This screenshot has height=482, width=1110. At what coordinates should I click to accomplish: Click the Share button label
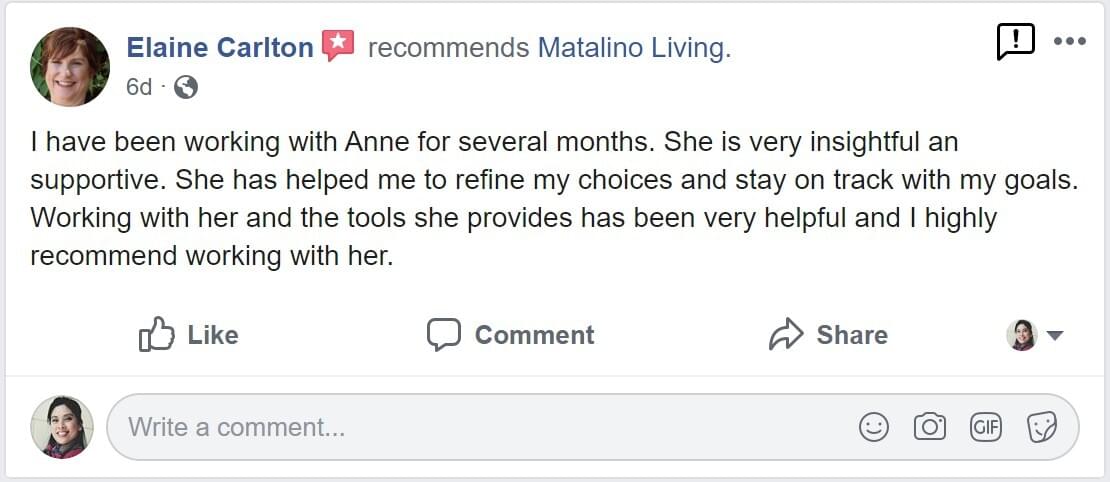pos(851,335)
